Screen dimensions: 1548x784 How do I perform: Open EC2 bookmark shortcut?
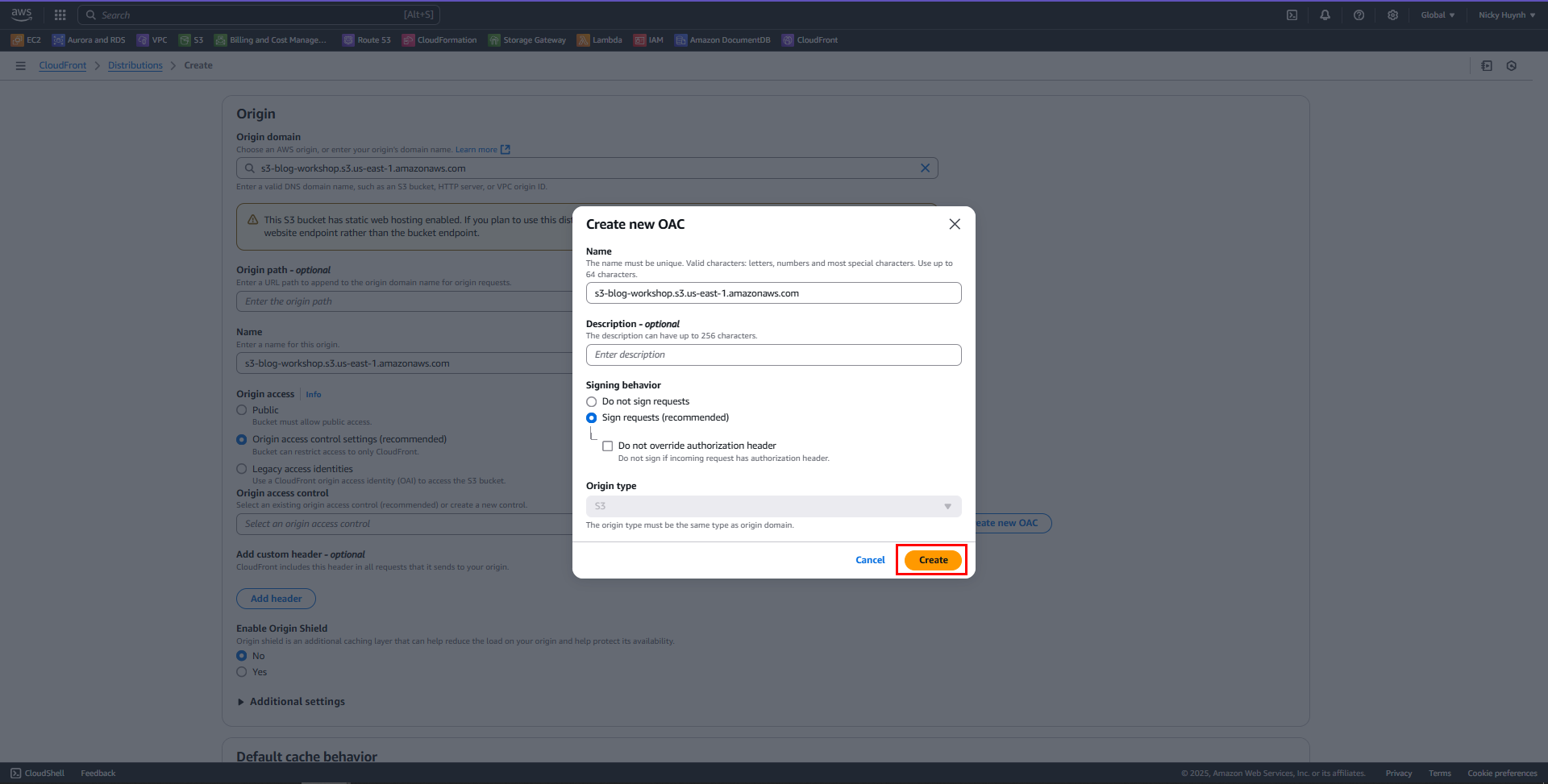point(26,39)
